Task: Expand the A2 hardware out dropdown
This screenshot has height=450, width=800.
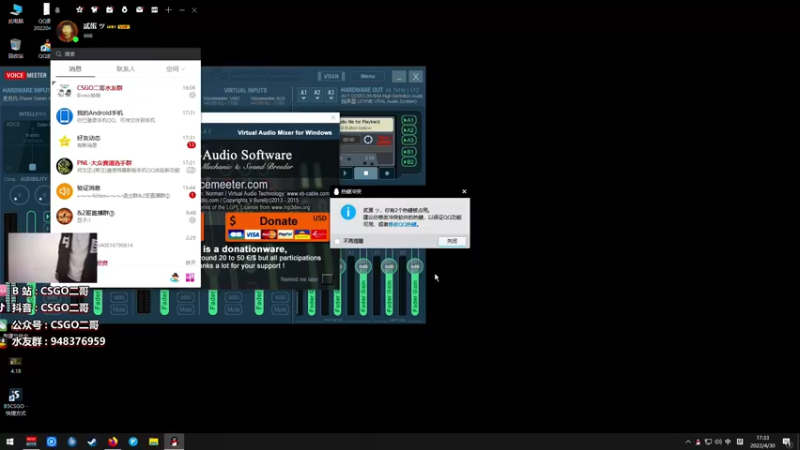Action: click(317, 94)
